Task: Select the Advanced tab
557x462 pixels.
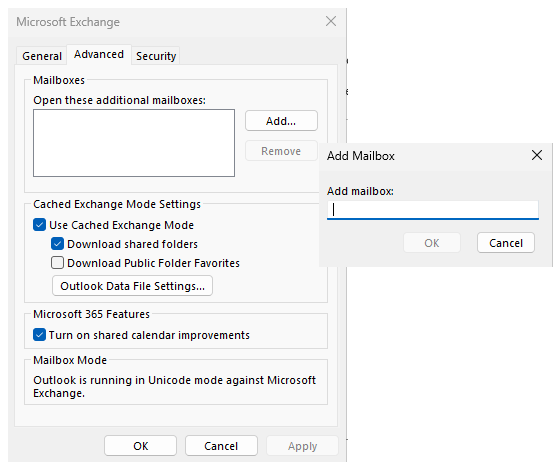Action: coord(99,54)
